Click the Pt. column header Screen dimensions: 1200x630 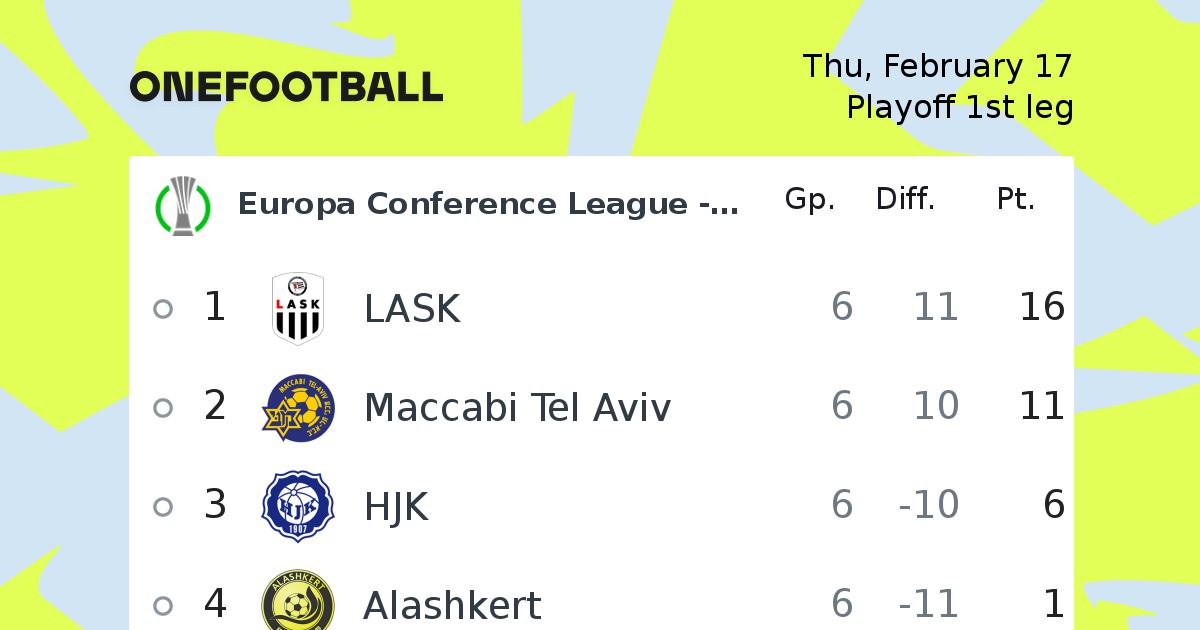coord(1016,200)
